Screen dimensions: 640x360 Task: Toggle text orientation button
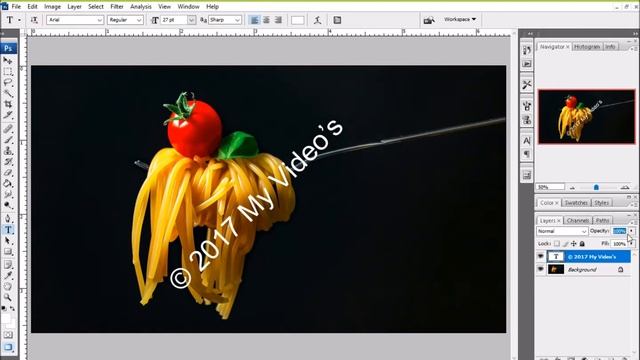coord(34,20)
